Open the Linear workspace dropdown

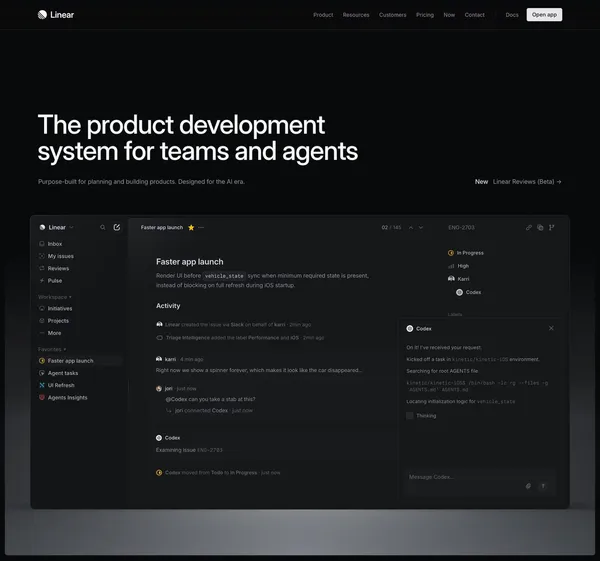(57, 227)
